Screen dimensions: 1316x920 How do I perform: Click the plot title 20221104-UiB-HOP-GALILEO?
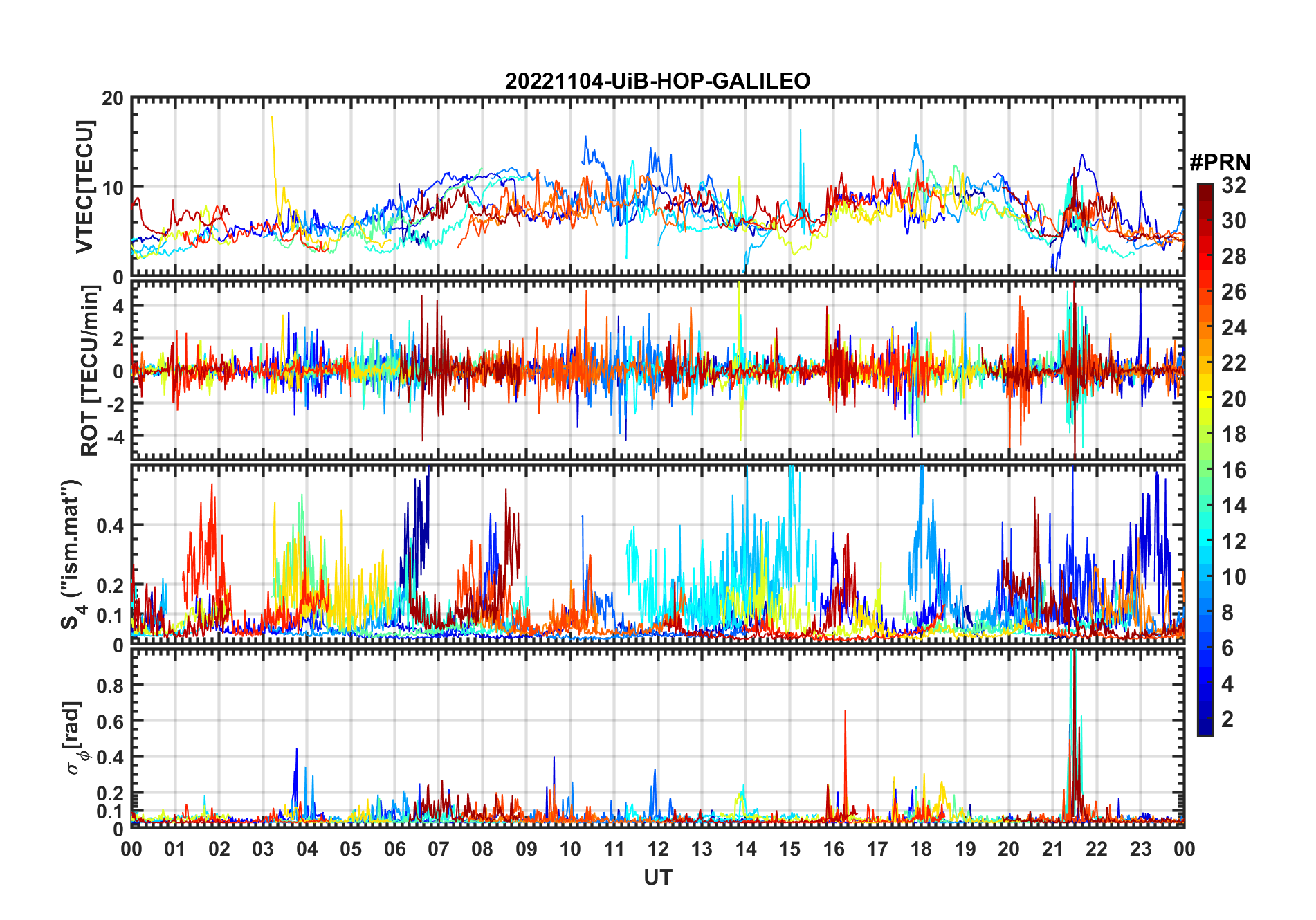[x=657, y=82]
